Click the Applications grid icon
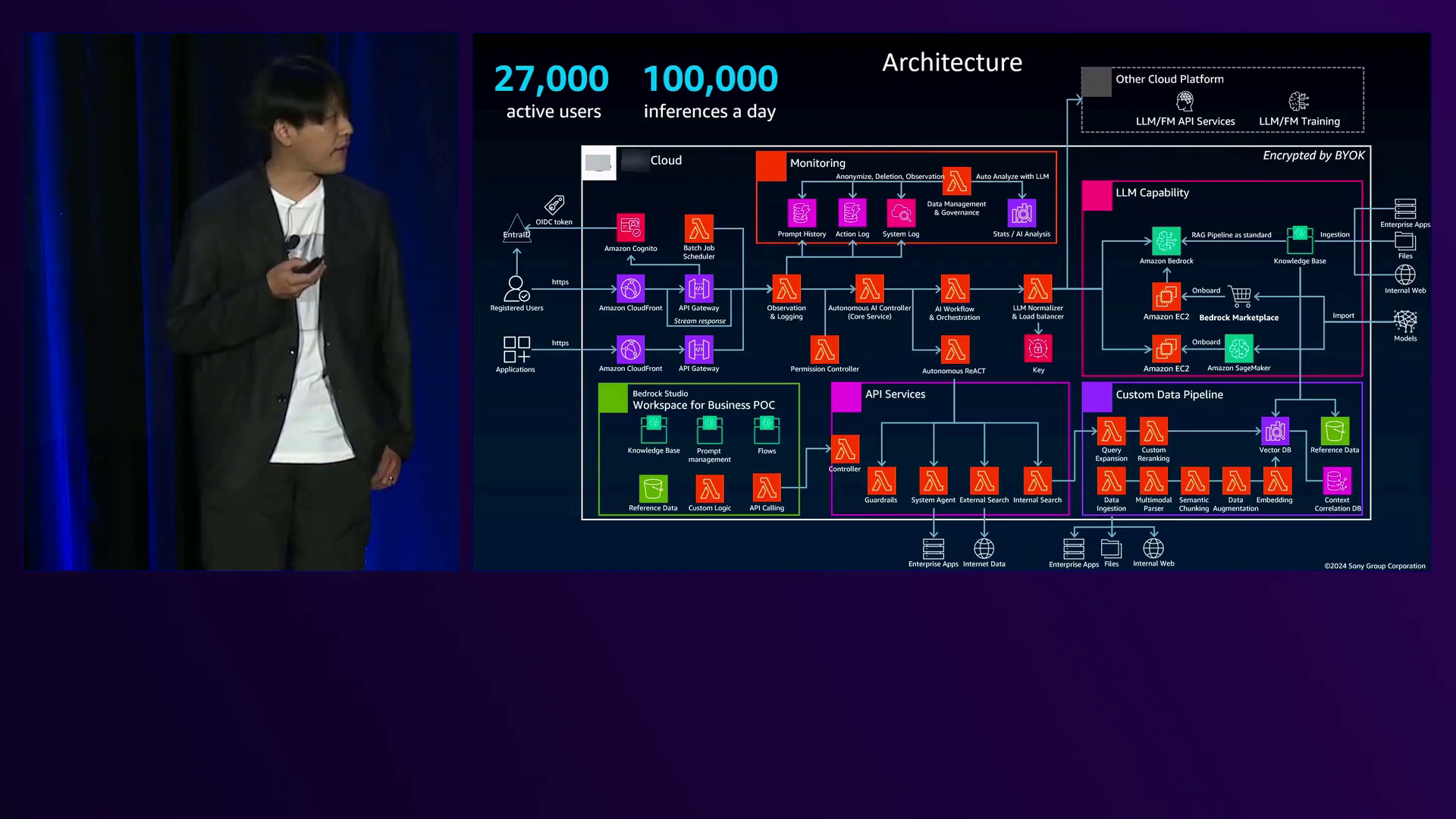Image resolution: width=1456 pixels, height=819 pixels. click(x=516, y=350)
